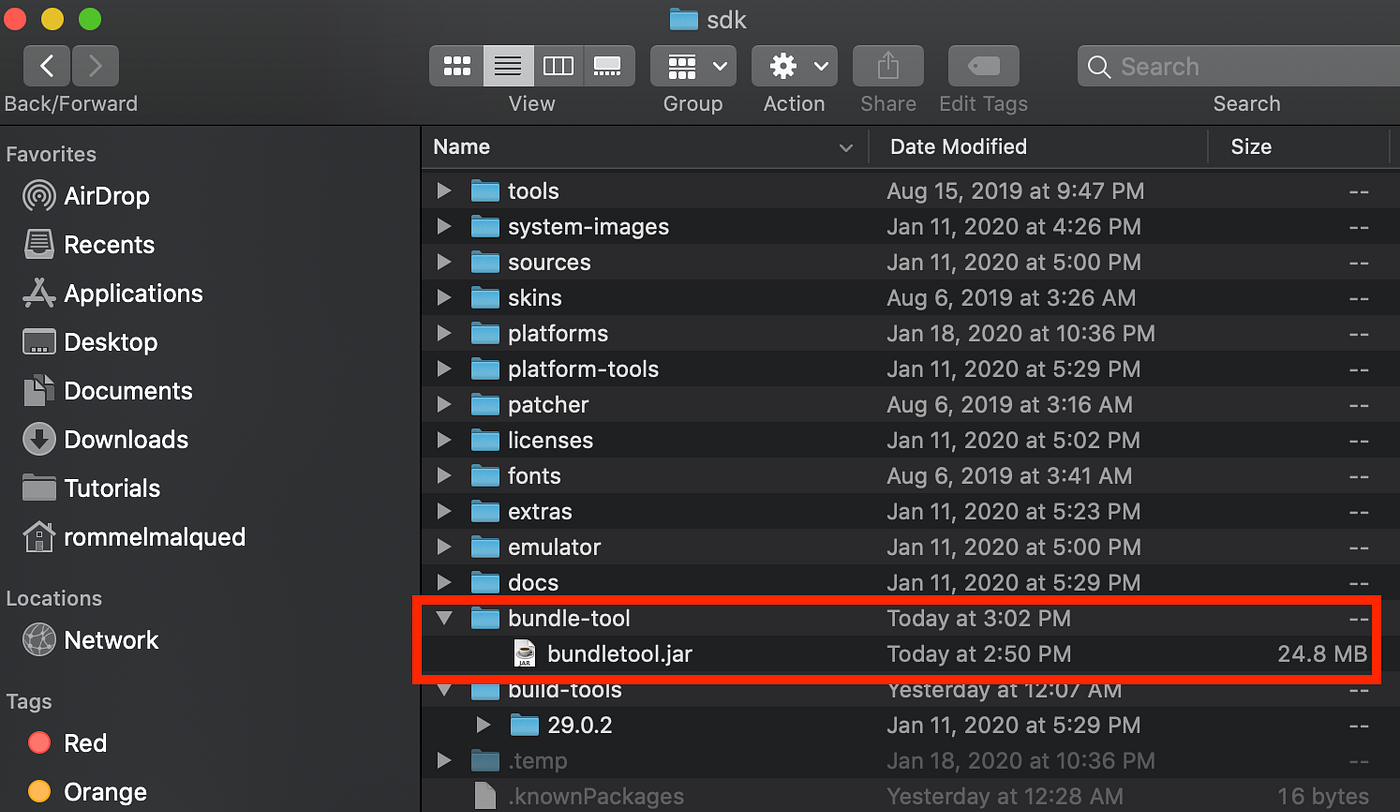Open the Applications sidebar item

coord(132,293)
